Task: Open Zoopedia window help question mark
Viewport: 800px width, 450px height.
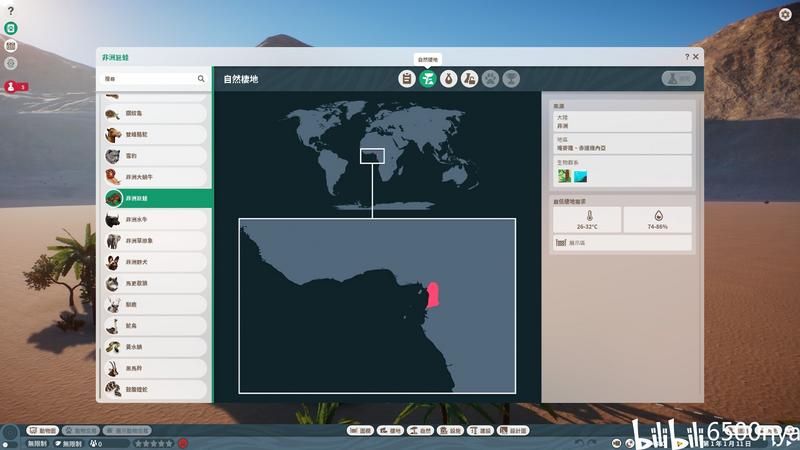Action: tap(687, 57)
